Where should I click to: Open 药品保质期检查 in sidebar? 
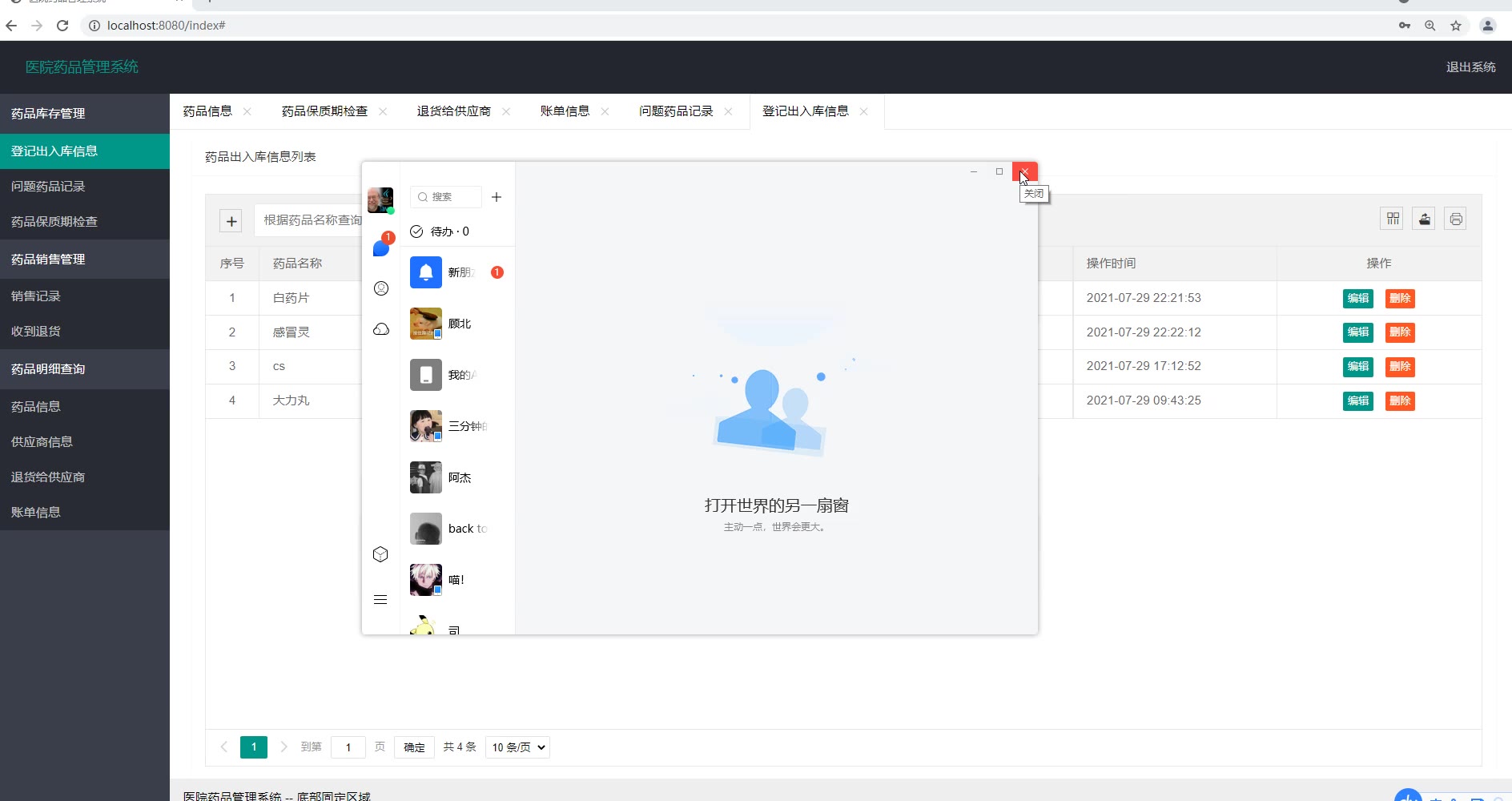(x=85, y=222)
